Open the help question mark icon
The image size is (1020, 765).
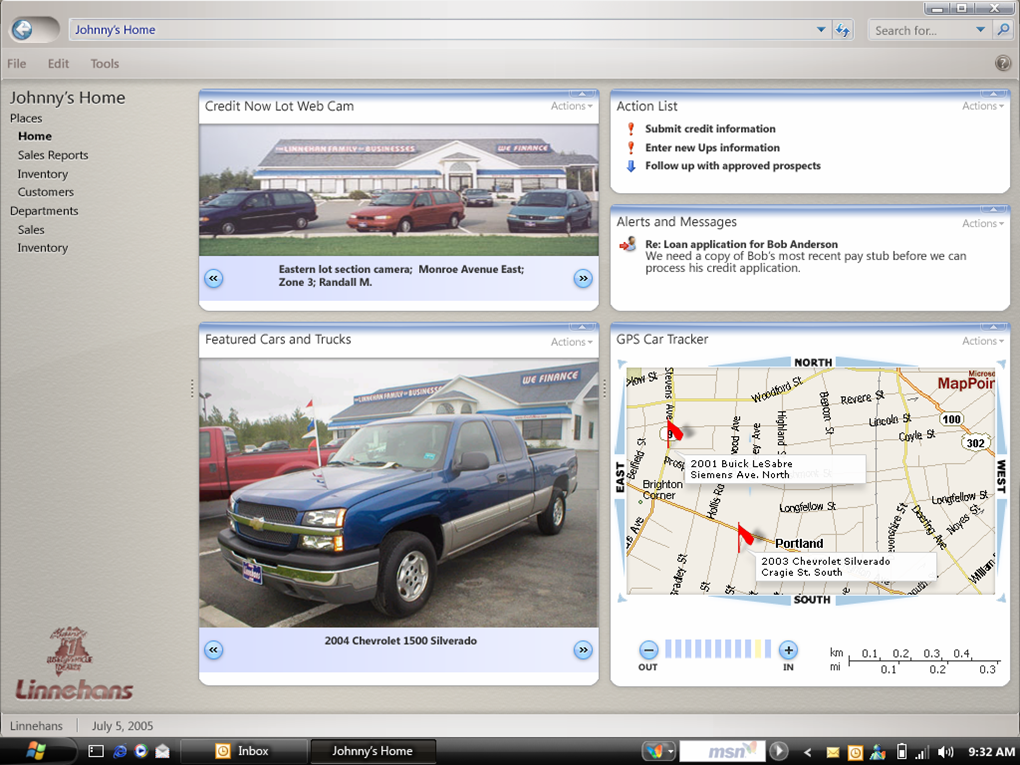tap(1003, 63)
